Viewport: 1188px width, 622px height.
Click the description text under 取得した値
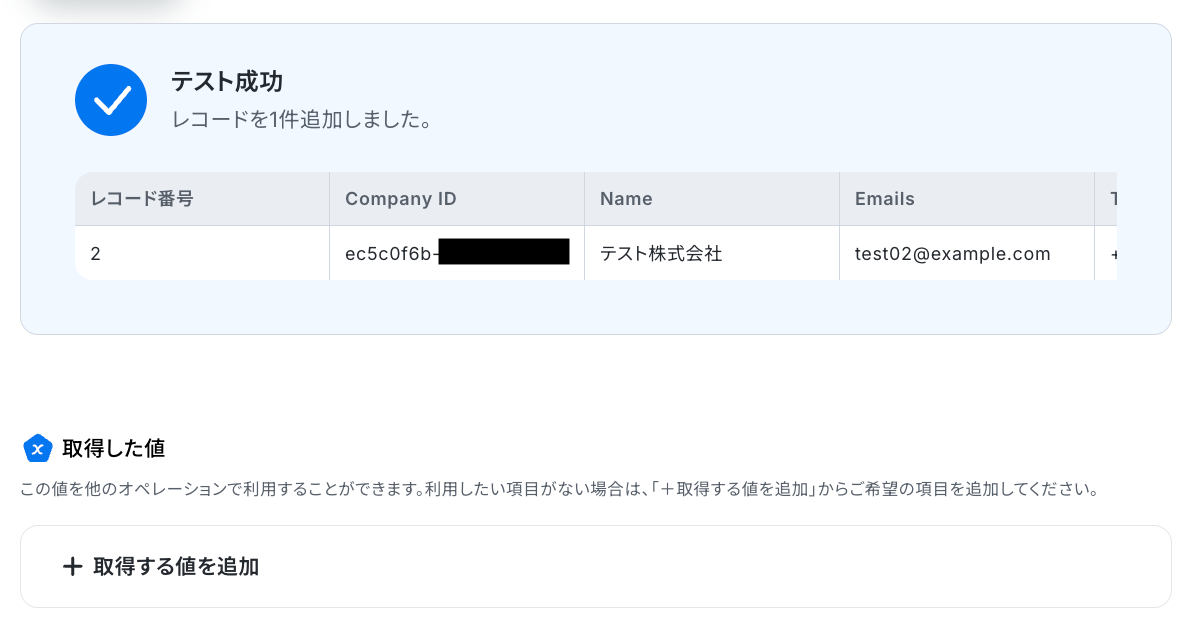pyautogui.click(x=559, y=489)
